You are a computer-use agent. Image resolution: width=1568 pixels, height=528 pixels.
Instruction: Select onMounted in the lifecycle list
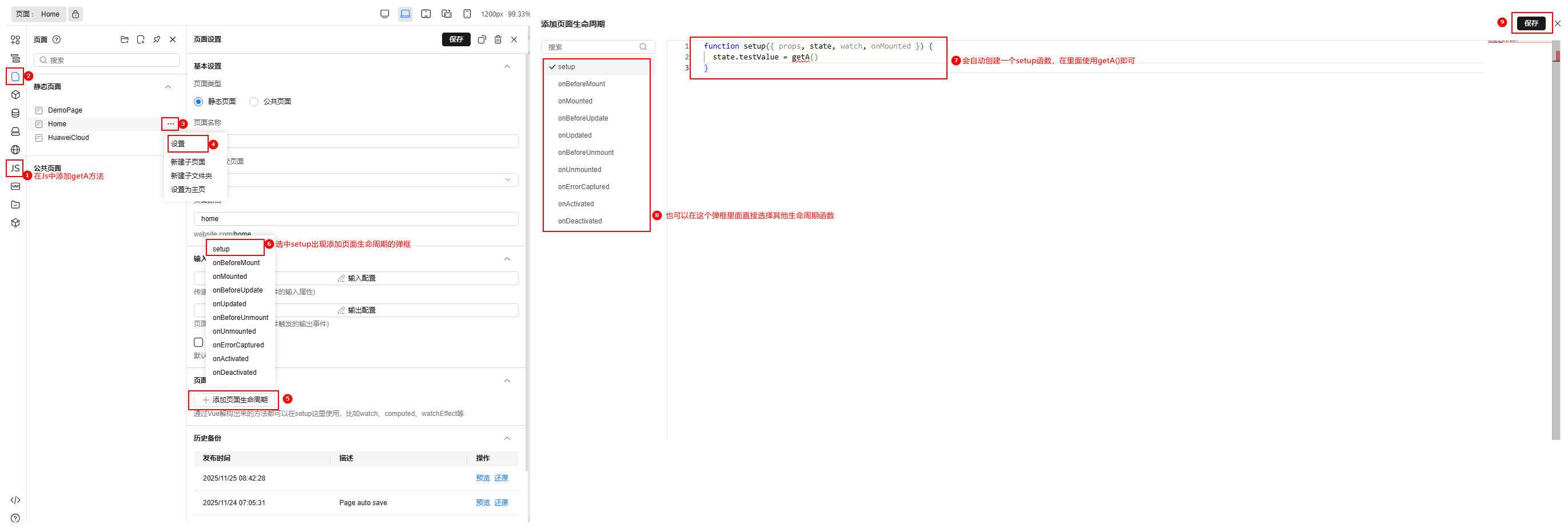point(575,101)
